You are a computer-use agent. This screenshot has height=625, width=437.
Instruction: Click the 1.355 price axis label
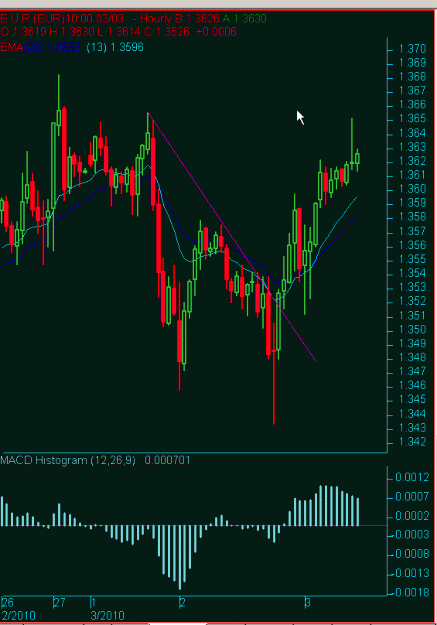[413, 259]
